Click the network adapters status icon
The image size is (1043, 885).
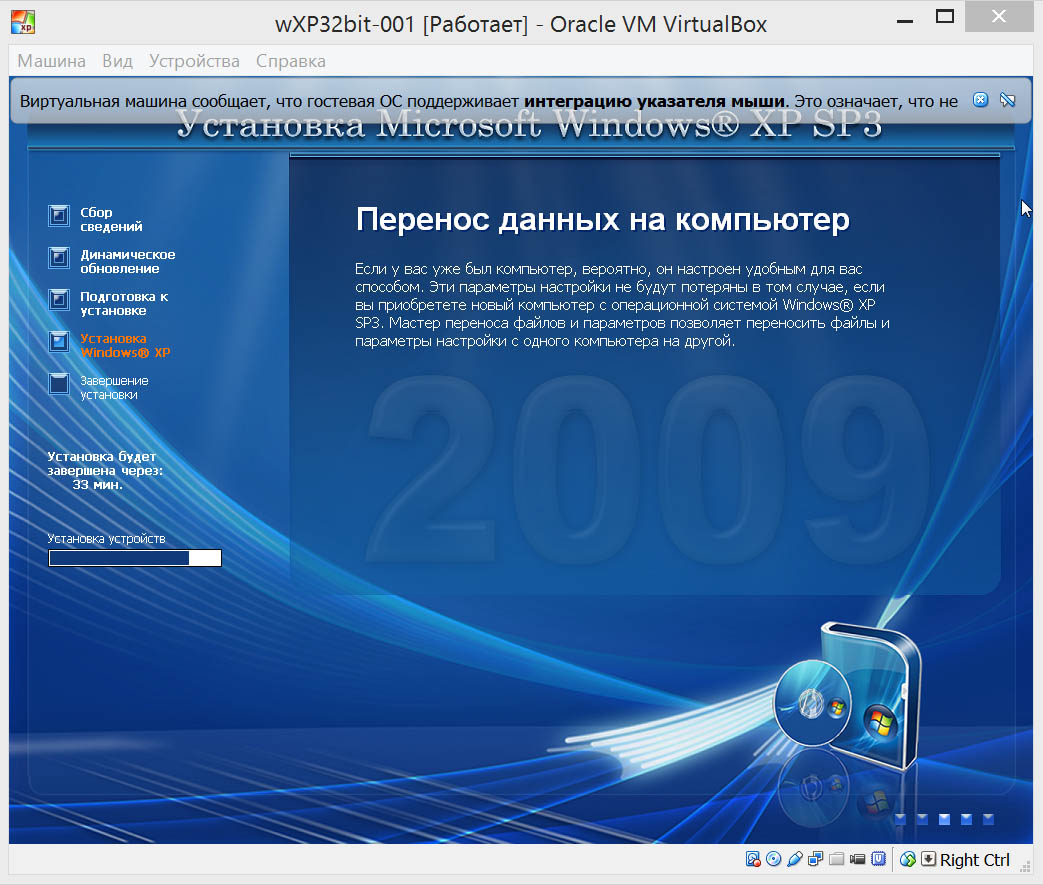(x=816, y=859)
